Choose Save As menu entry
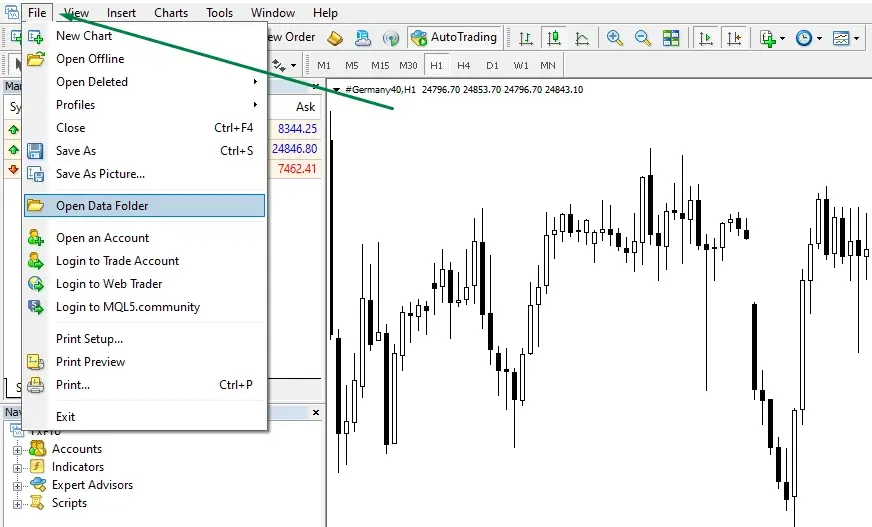 pyautogui.click(x=145, y=151)
